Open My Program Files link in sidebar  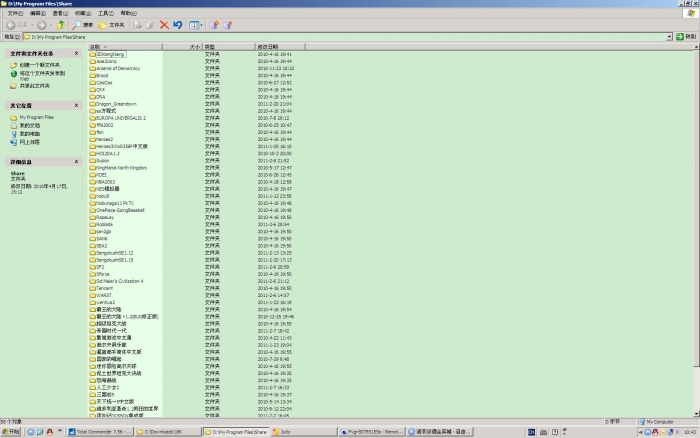[39, 117]
